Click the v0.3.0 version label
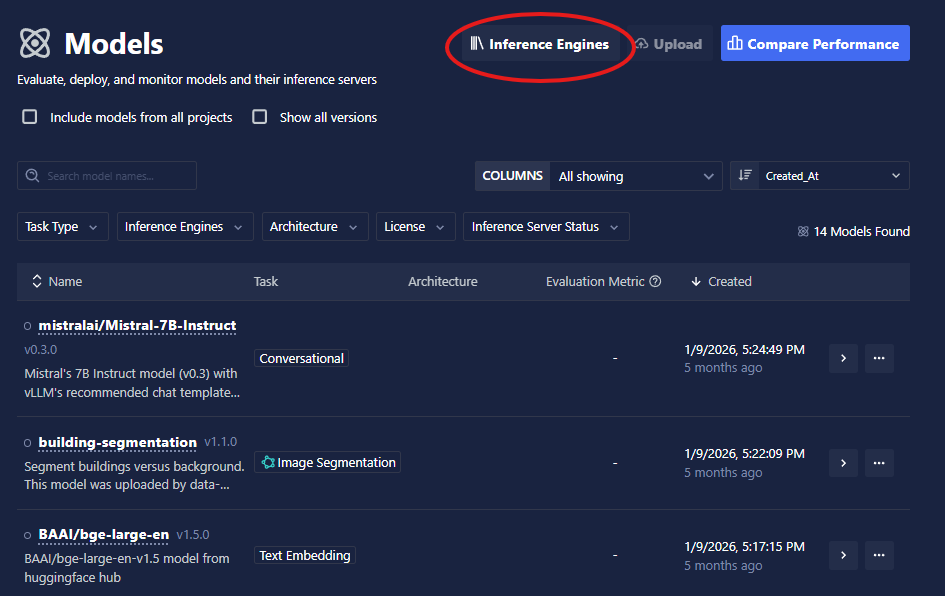The width and height of the screenshot is (945, 596). point(40,350)
